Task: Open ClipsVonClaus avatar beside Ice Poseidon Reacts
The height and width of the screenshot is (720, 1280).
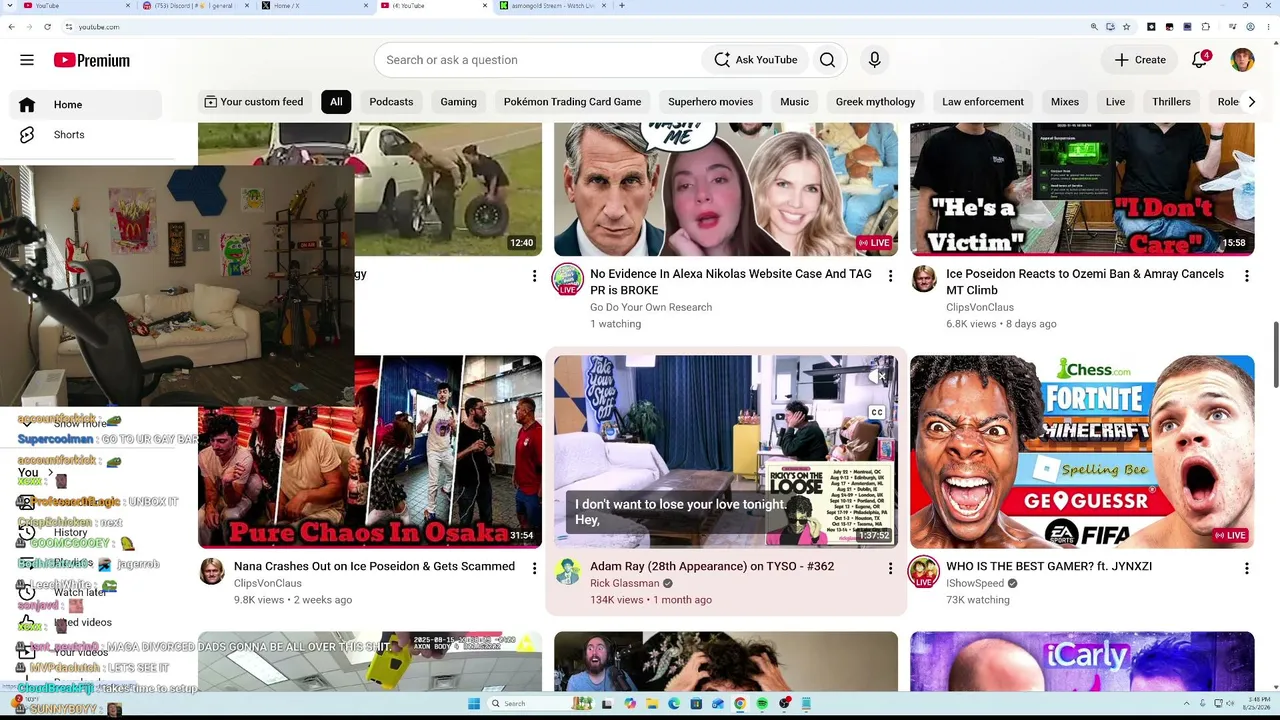Action: 924,279
